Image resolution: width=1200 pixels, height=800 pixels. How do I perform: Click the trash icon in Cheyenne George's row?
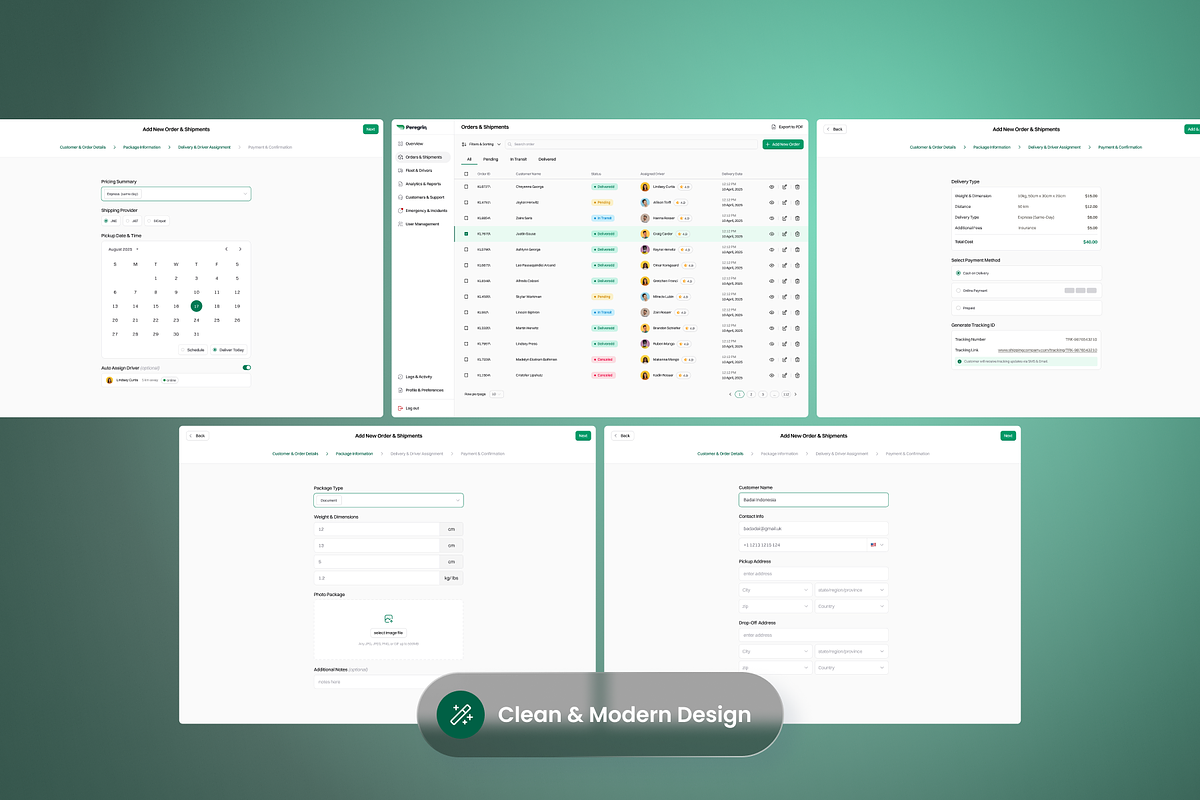coord(797,187)
